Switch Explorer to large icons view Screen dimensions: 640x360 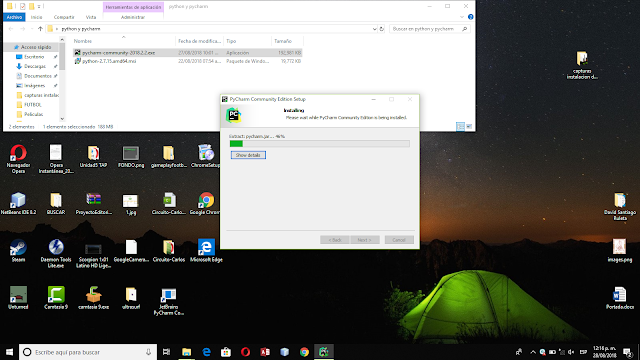[469, 127]
